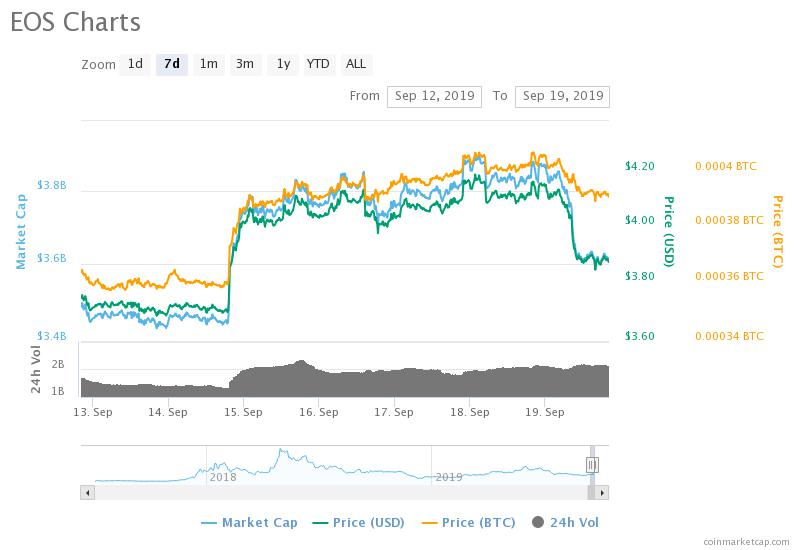This screenshot has width=800, height=550.
Task: Click the 24h Vol axis title
Action: [x=35, y=369]
